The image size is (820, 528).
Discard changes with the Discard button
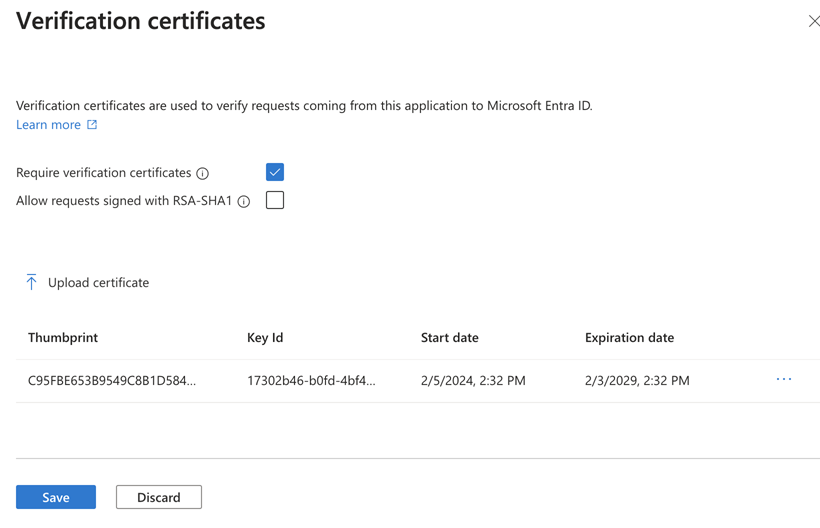click(158, 497)
